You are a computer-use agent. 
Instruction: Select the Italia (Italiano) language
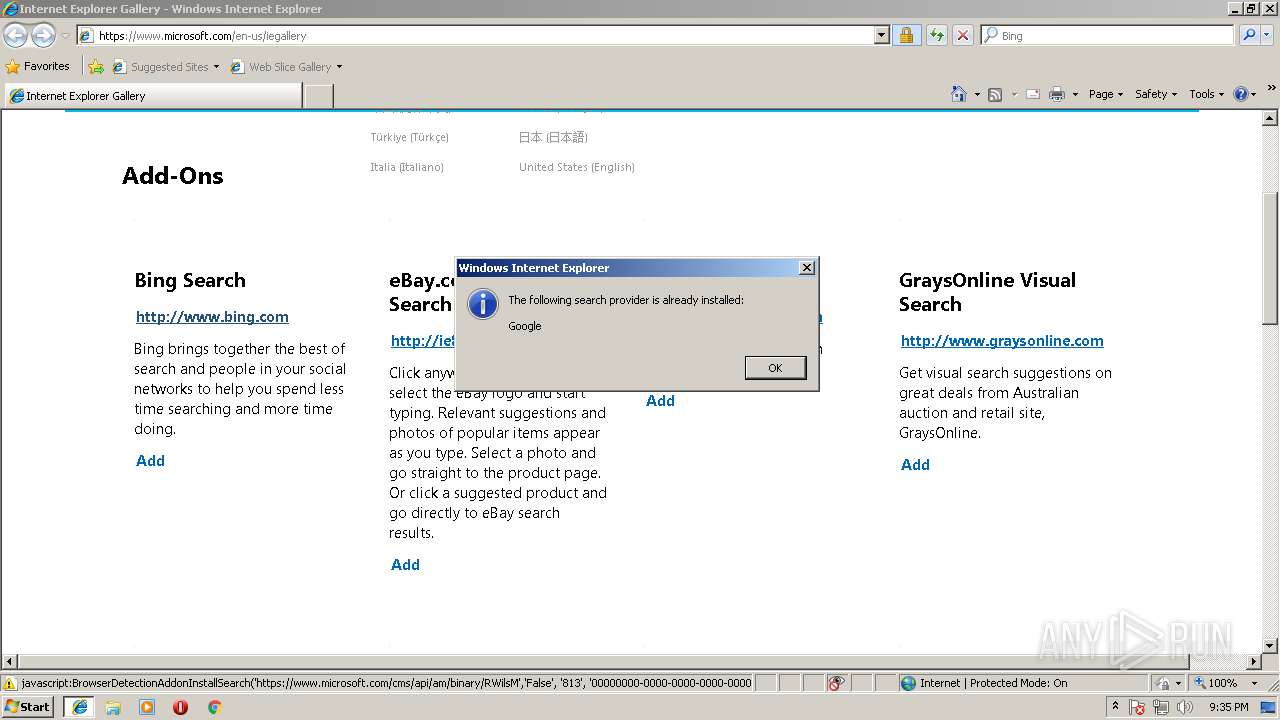point(407,167)
